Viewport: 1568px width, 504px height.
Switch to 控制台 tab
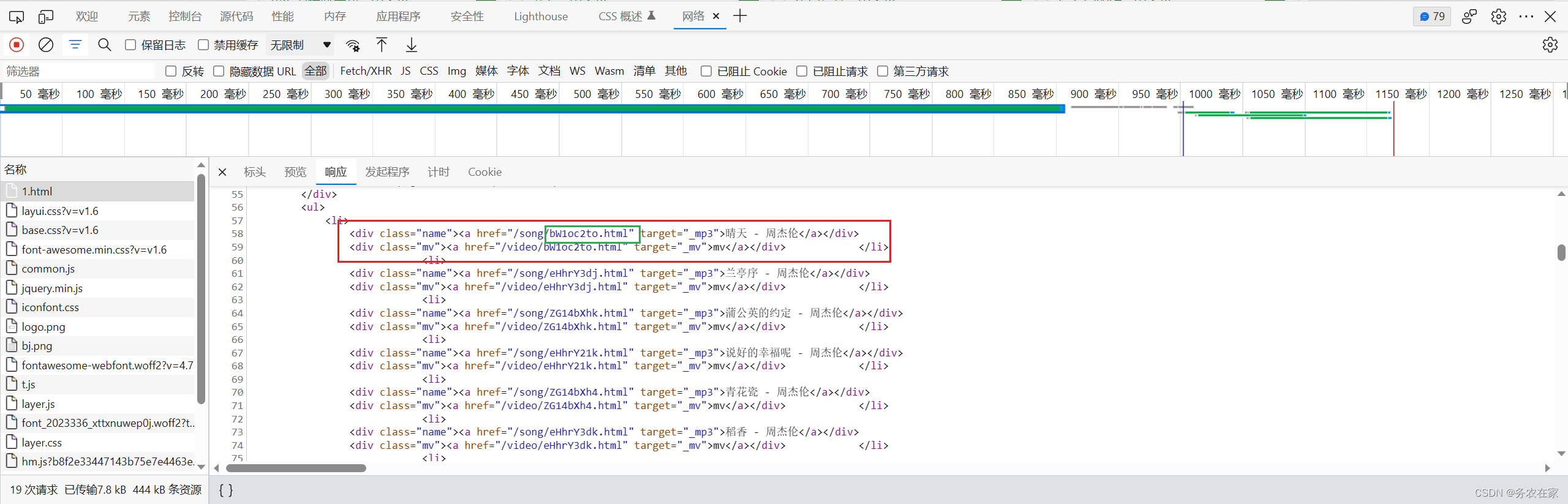[185, 17]
